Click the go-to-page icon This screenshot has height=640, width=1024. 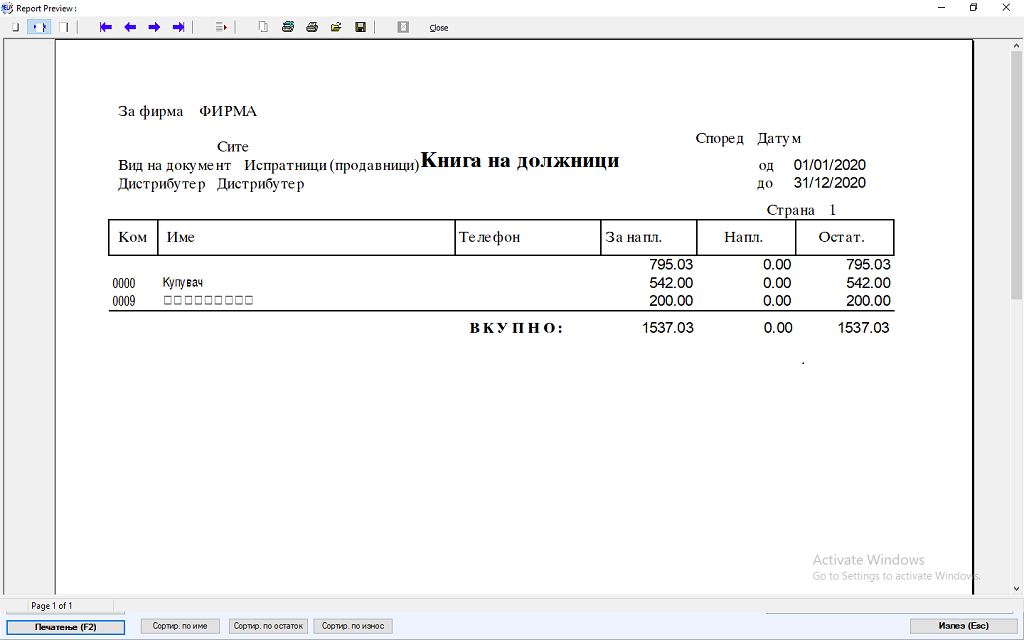[221, 27]
